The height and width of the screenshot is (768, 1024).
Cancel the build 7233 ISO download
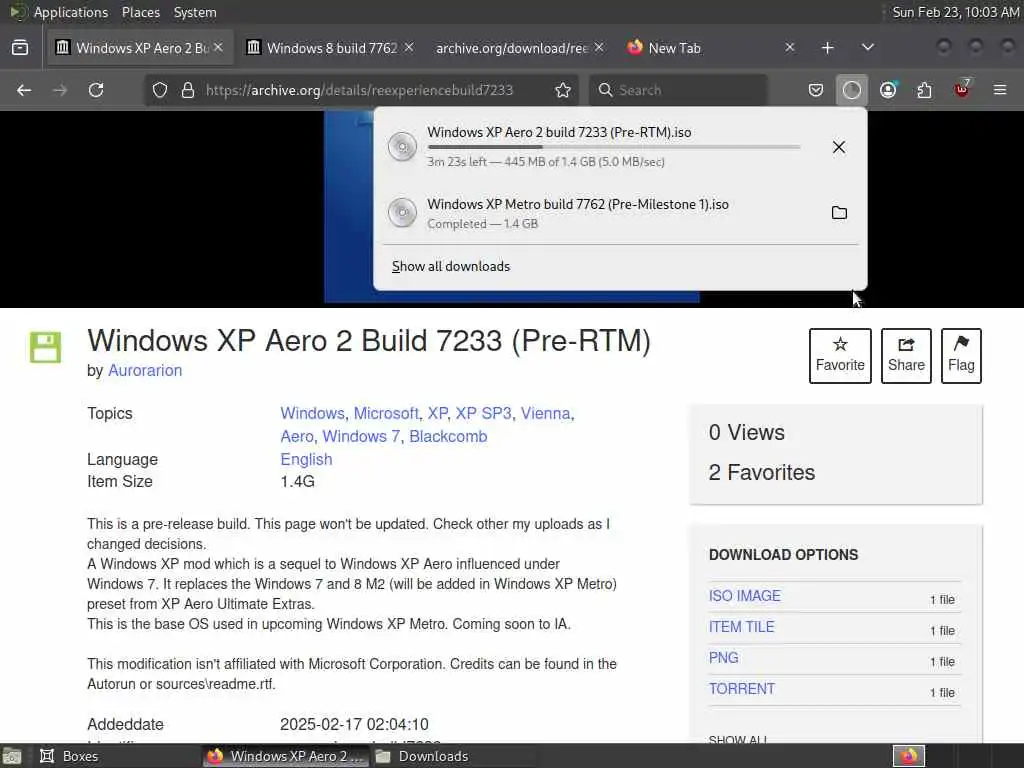(x=839, y=147)
